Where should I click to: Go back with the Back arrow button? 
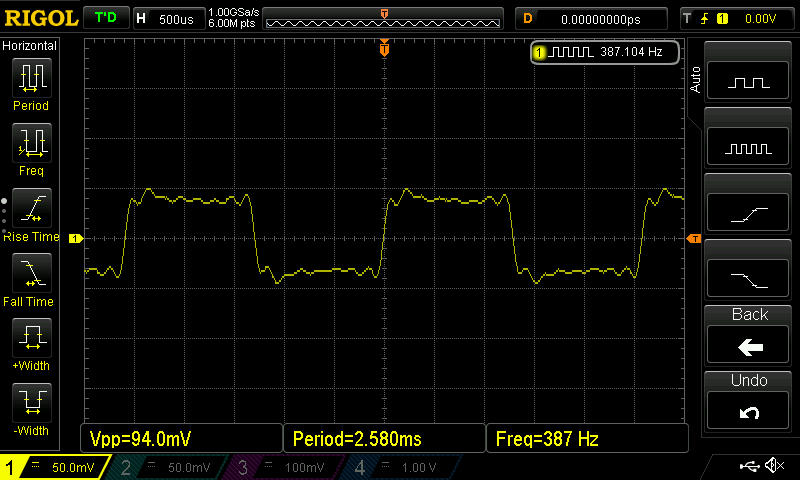(x=748, y=345)
